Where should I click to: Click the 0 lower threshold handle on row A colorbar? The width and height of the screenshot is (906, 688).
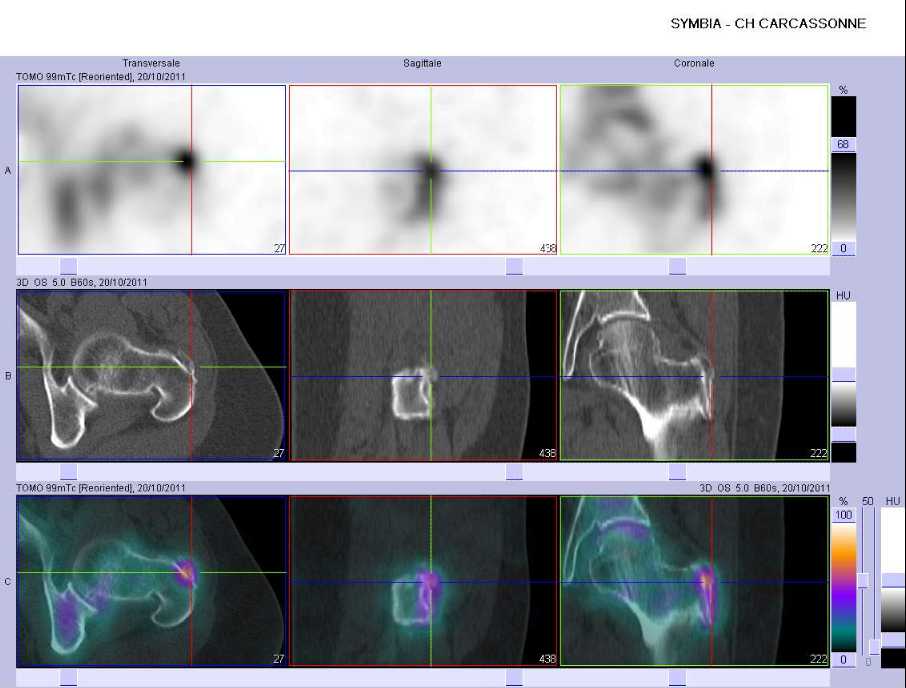point(843,248)
